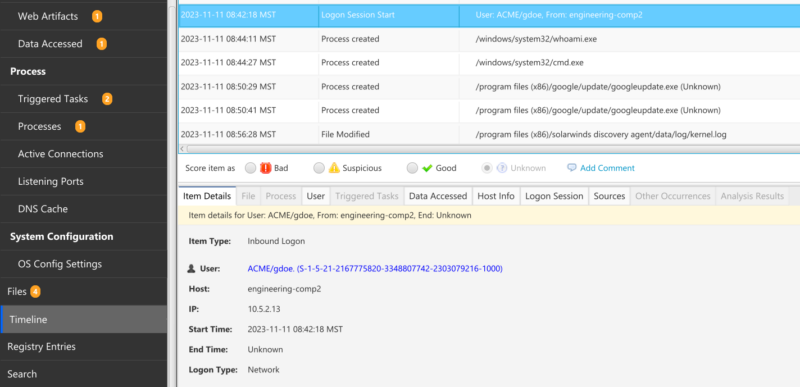Click the green Good checkmark icon
The height and width of the screenshot is (387, 800).
tap(427, 168)
